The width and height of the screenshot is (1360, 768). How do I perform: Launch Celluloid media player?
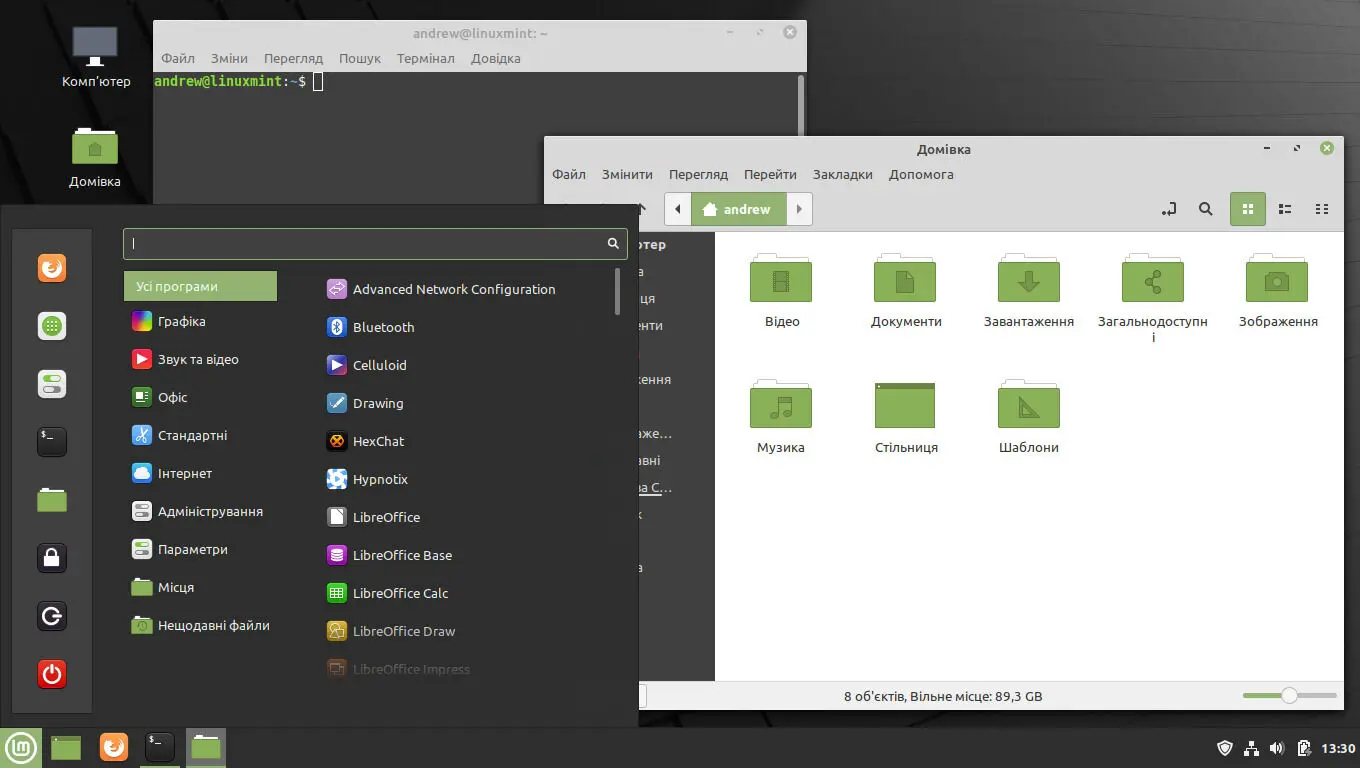point(367,365)
